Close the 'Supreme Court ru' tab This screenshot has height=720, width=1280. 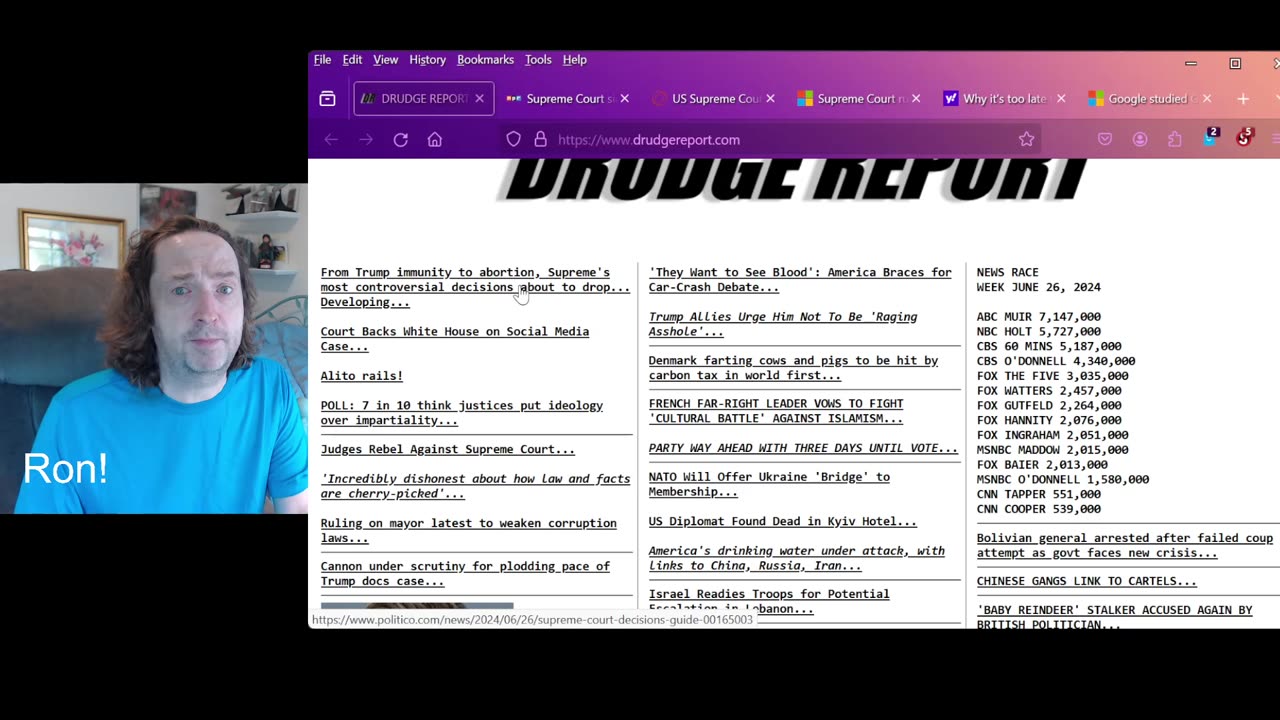pos(916,99)
